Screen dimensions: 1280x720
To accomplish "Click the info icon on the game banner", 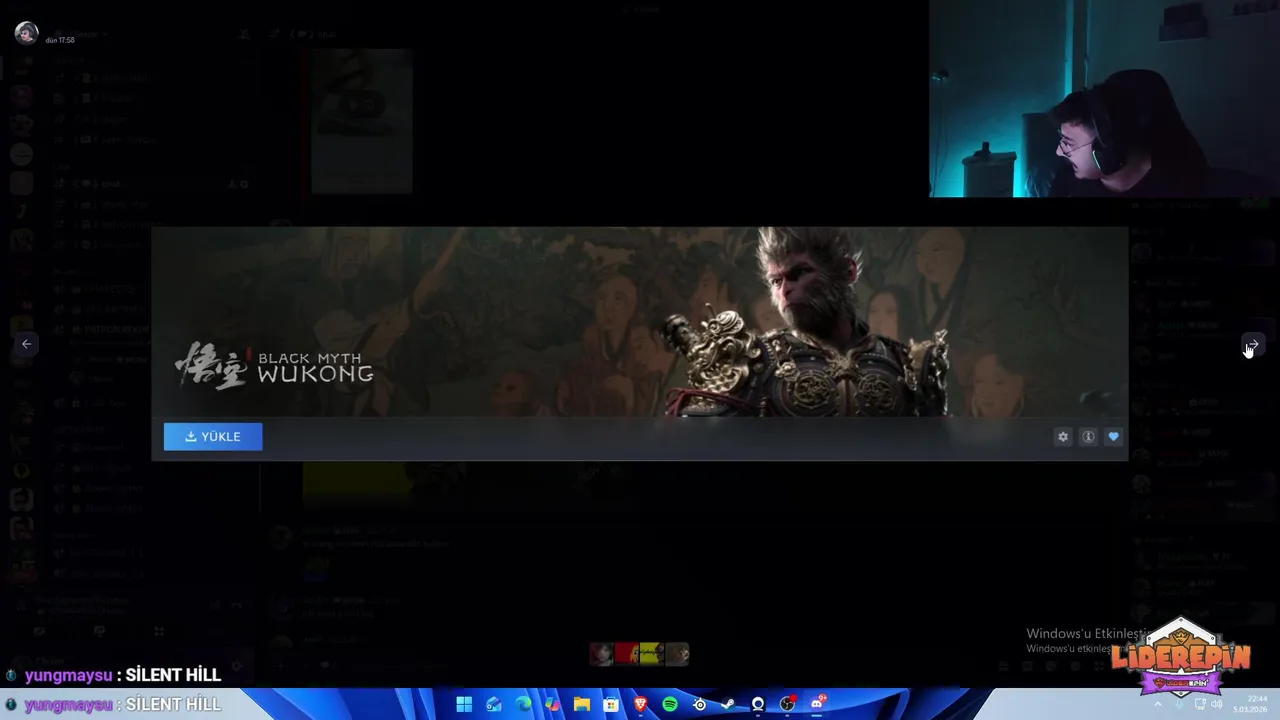I will point(1088,437).
